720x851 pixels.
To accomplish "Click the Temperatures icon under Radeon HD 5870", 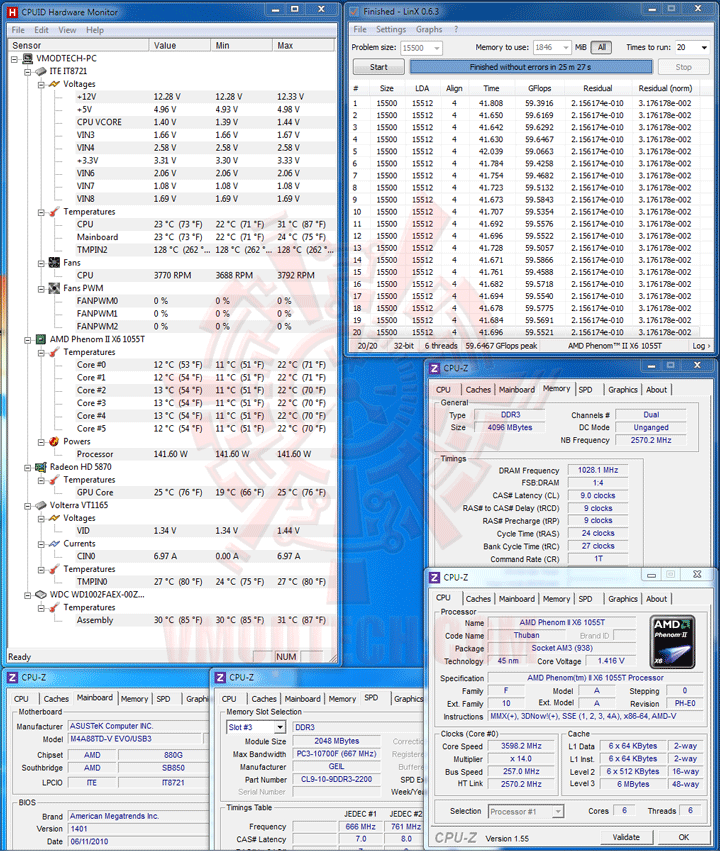I will 54,480.
